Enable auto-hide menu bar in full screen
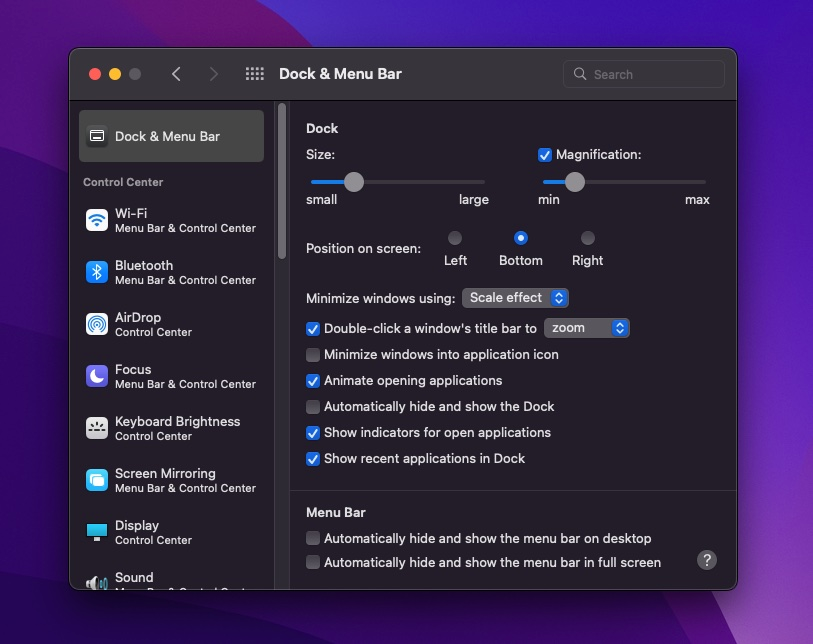Viewport: 813px width, 644px height. tap(313, 562)
